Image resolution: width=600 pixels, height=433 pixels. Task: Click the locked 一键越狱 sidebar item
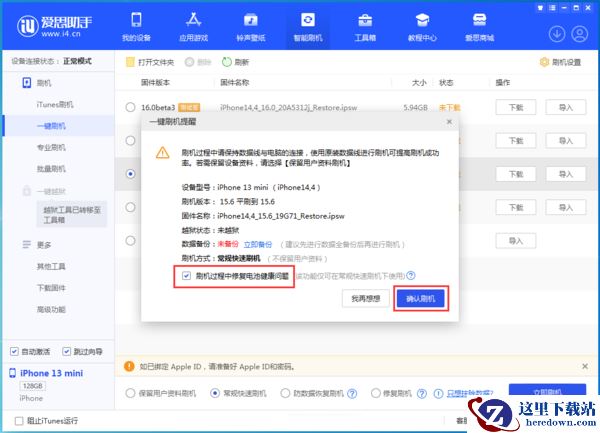click(44, 191)
